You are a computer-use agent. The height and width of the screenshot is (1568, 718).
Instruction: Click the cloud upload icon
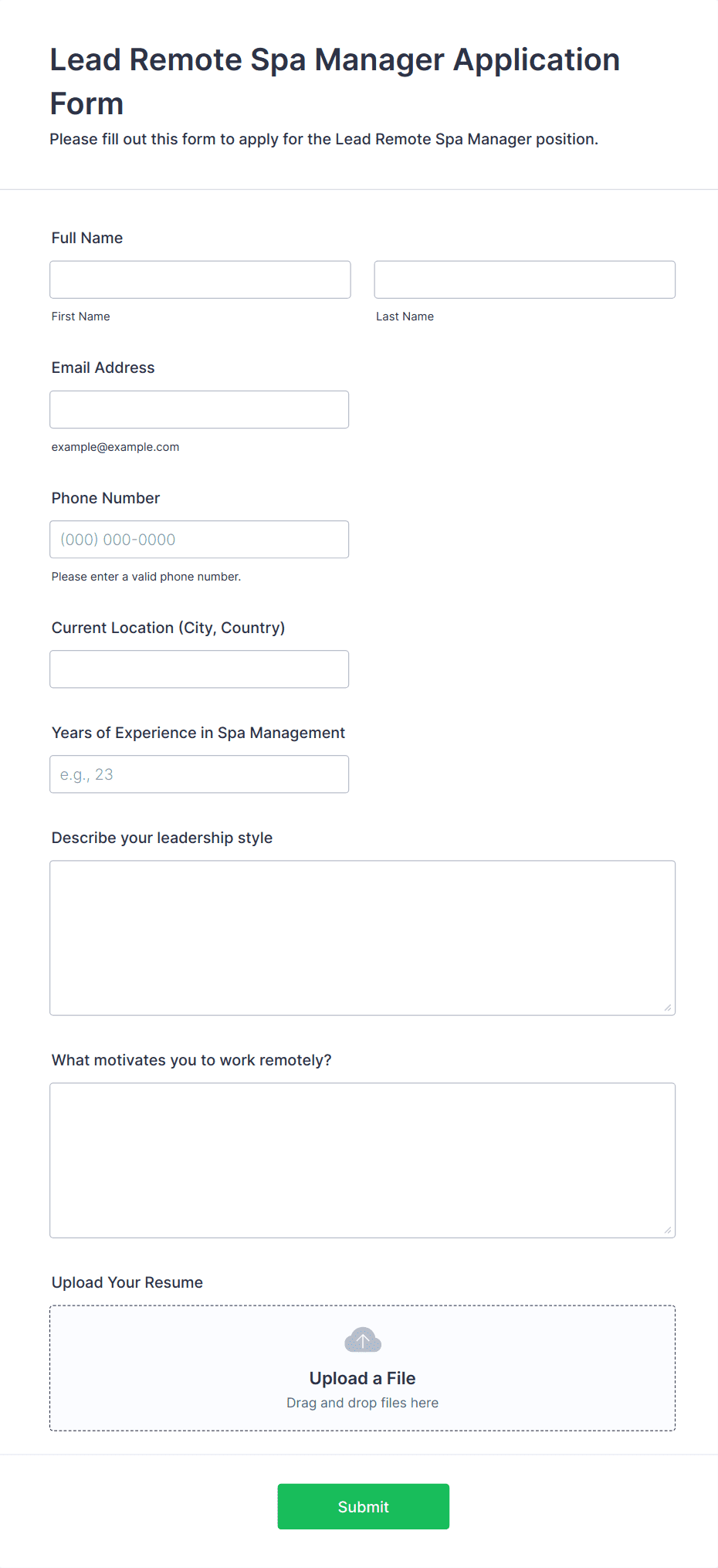point(362,1340)
